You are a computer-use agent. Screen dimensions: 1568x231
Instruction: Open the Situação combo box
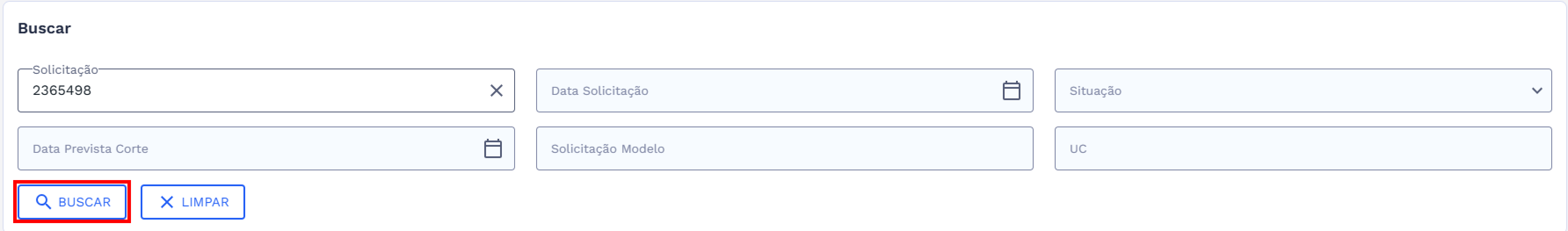coord(1303,90)
